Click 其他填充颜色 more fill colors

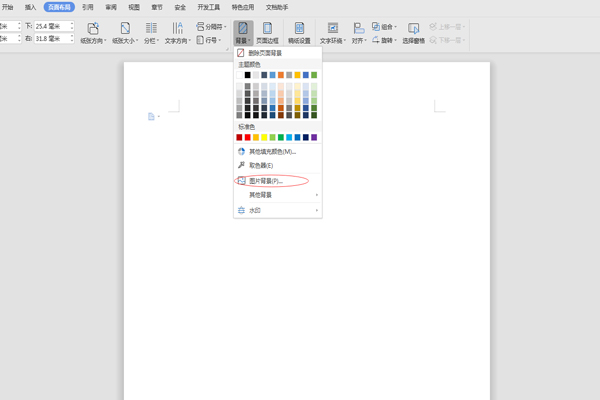(272, 152)
